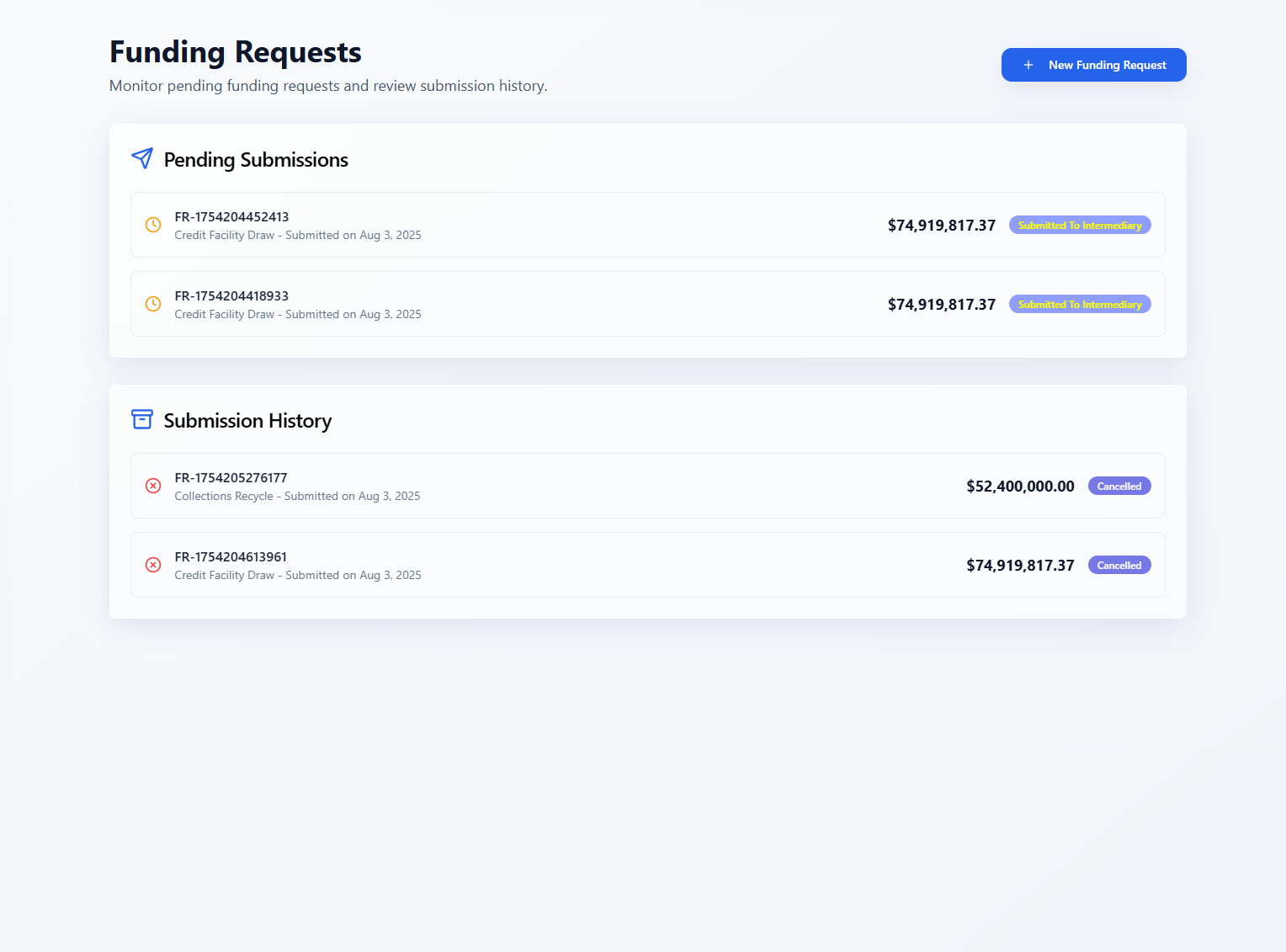
Task: Click the red X icon for FR-1754205276177
Action: 153,486
